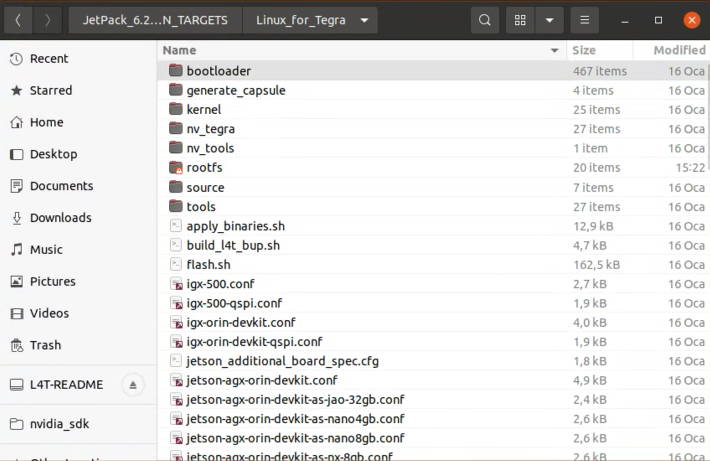The height and width of the screenshot is (461, 710).
Task: Switch to grid view icon
Action: coord(520,20)
